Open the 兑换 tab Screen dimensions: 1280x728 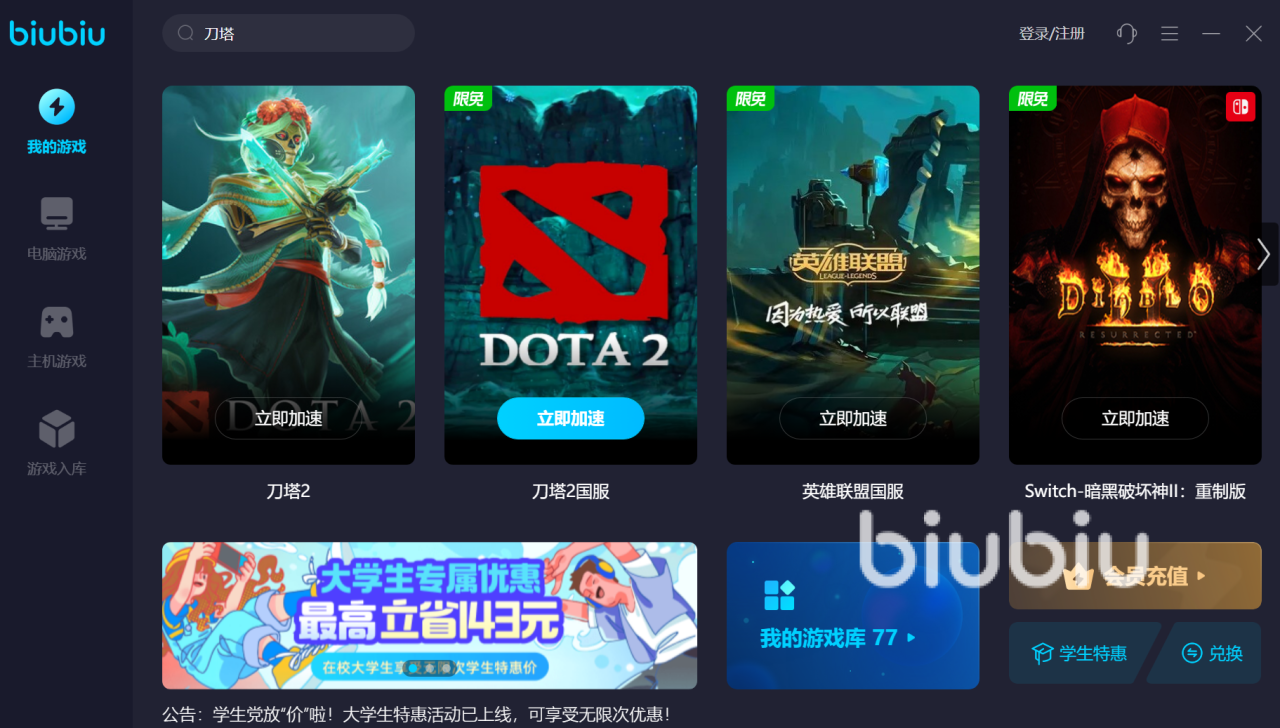pyautogui.click(x=1211, y=653)
